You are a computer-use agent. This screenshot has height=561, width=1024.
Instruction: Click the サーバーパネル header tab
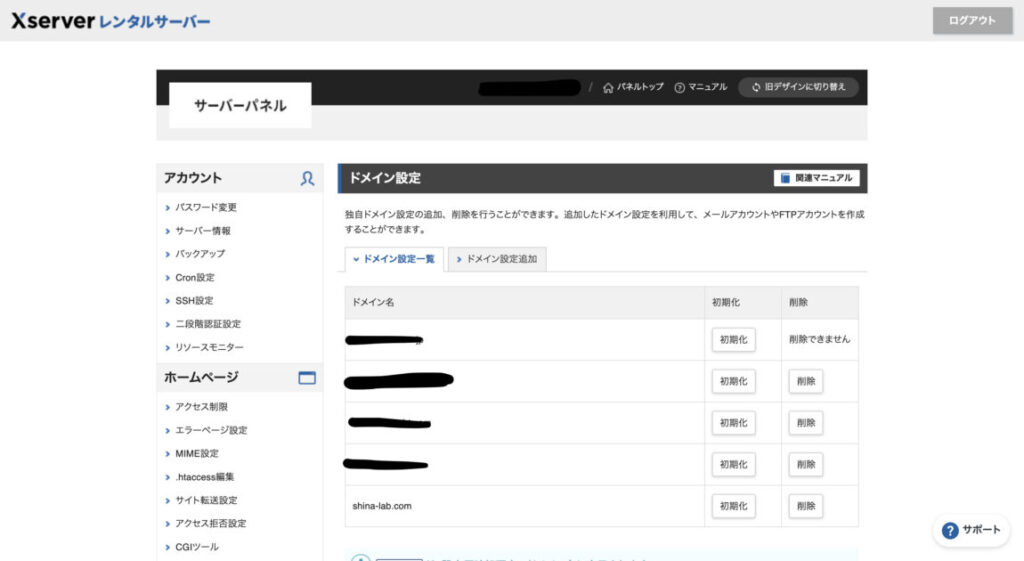click(x=240, y=105)
